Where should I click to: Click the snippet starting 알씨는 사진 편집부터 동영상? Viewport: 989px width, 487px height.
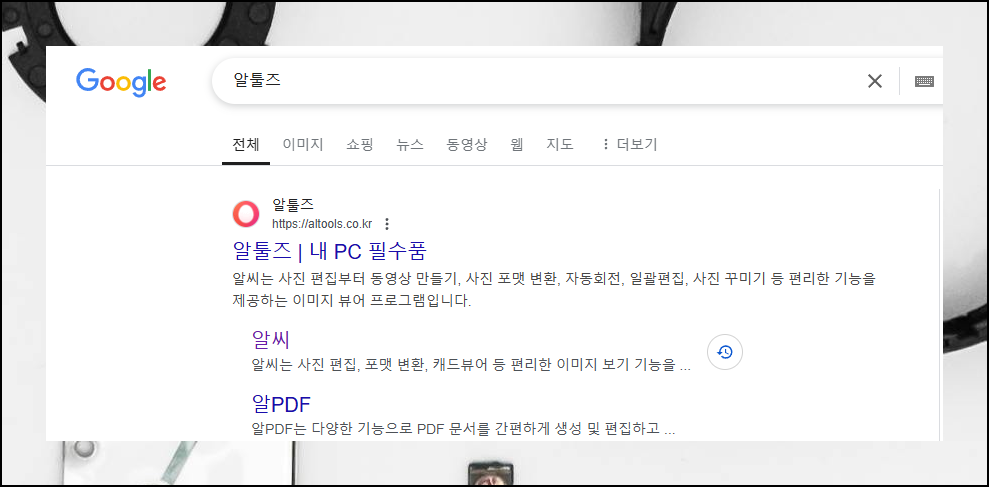click(x=554, y=290)
